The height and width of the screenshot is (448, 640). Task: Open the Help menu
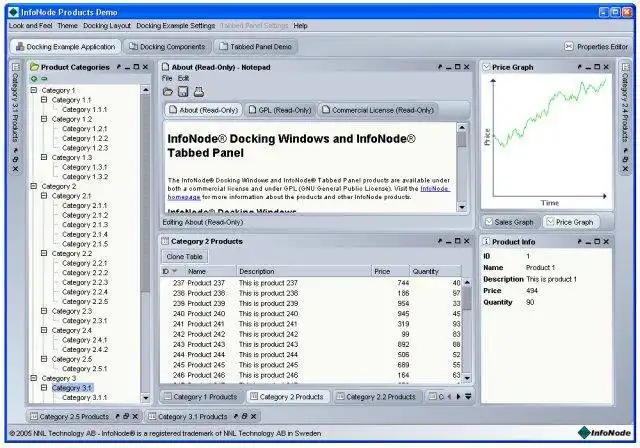pos(300,26)
